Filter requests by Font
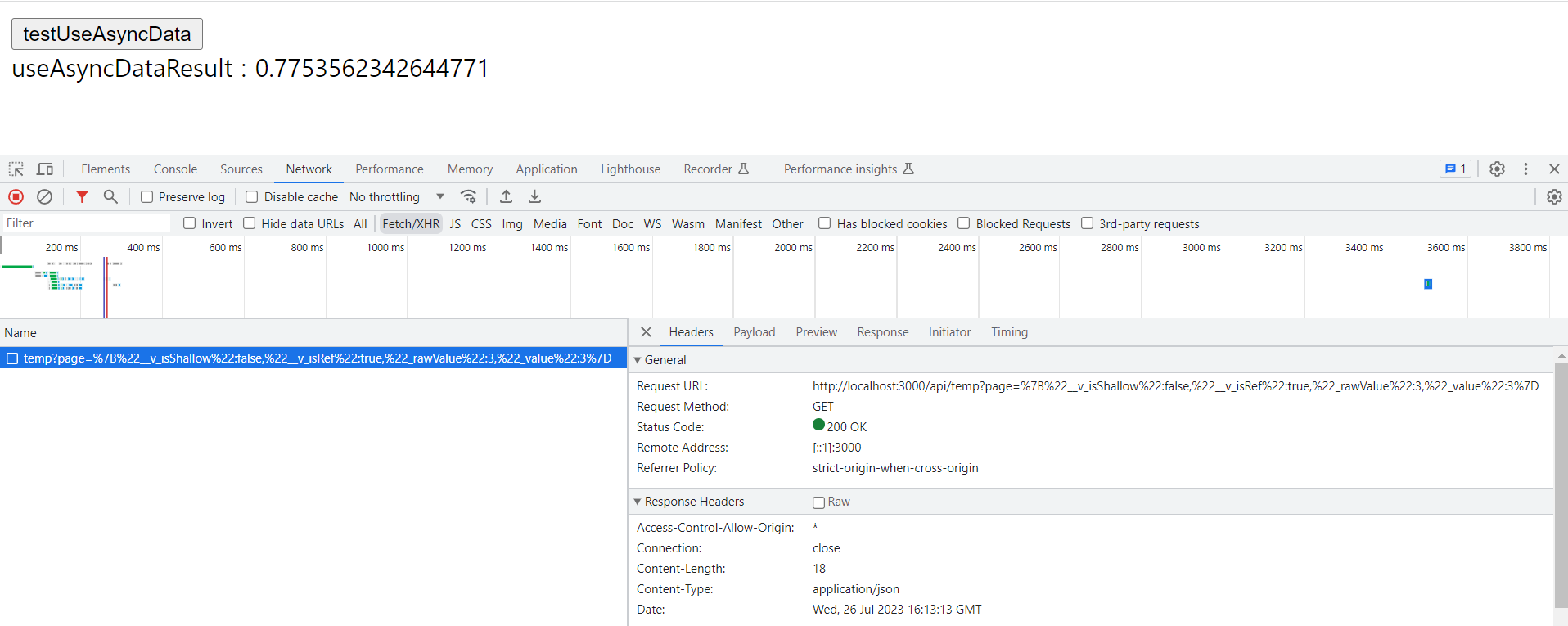Screen dimensions: 1568x626 click(x=589, y=223)
